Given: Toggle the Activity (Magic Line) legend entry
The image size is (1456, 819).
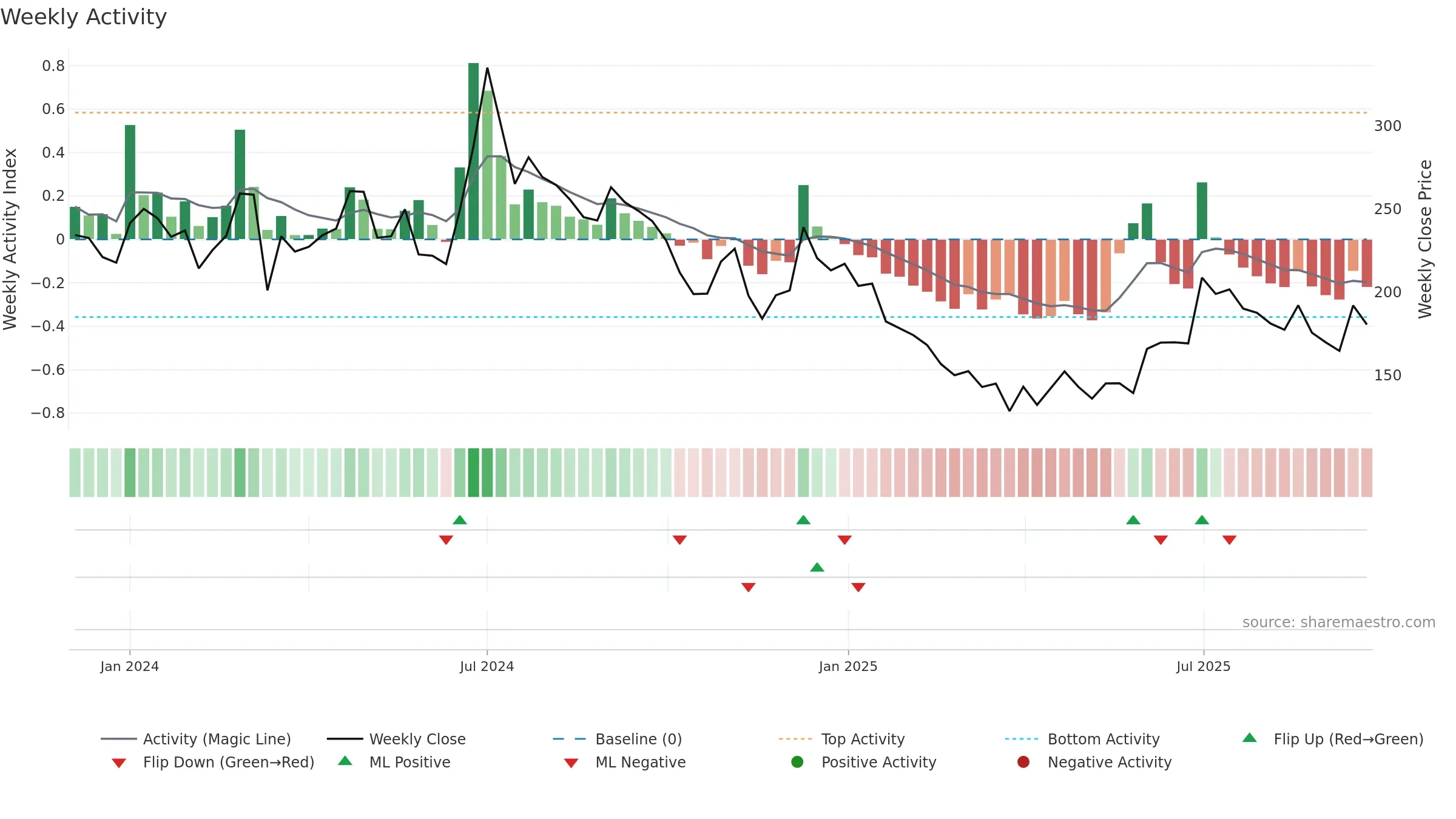Looking at the screenshot, I should (x=196, y=739).
